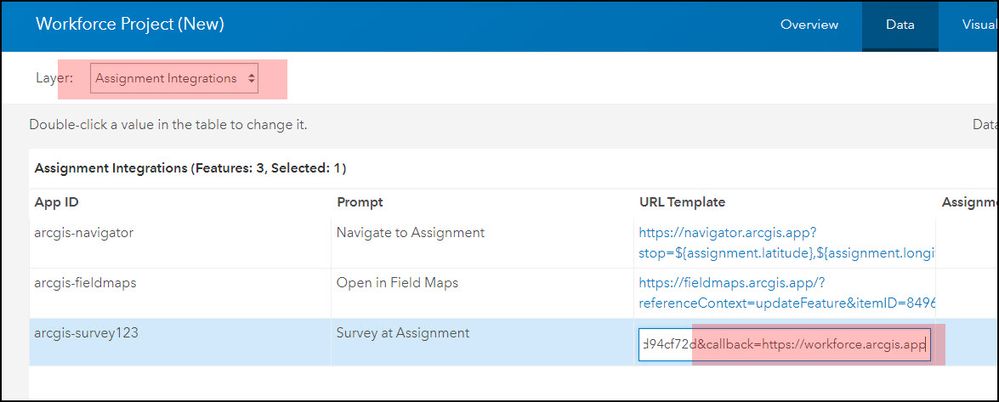Screen dimensions: 999x402
Task: Click the Navigate to Assignment prompt cell
Action: click(x=410, y=233)
